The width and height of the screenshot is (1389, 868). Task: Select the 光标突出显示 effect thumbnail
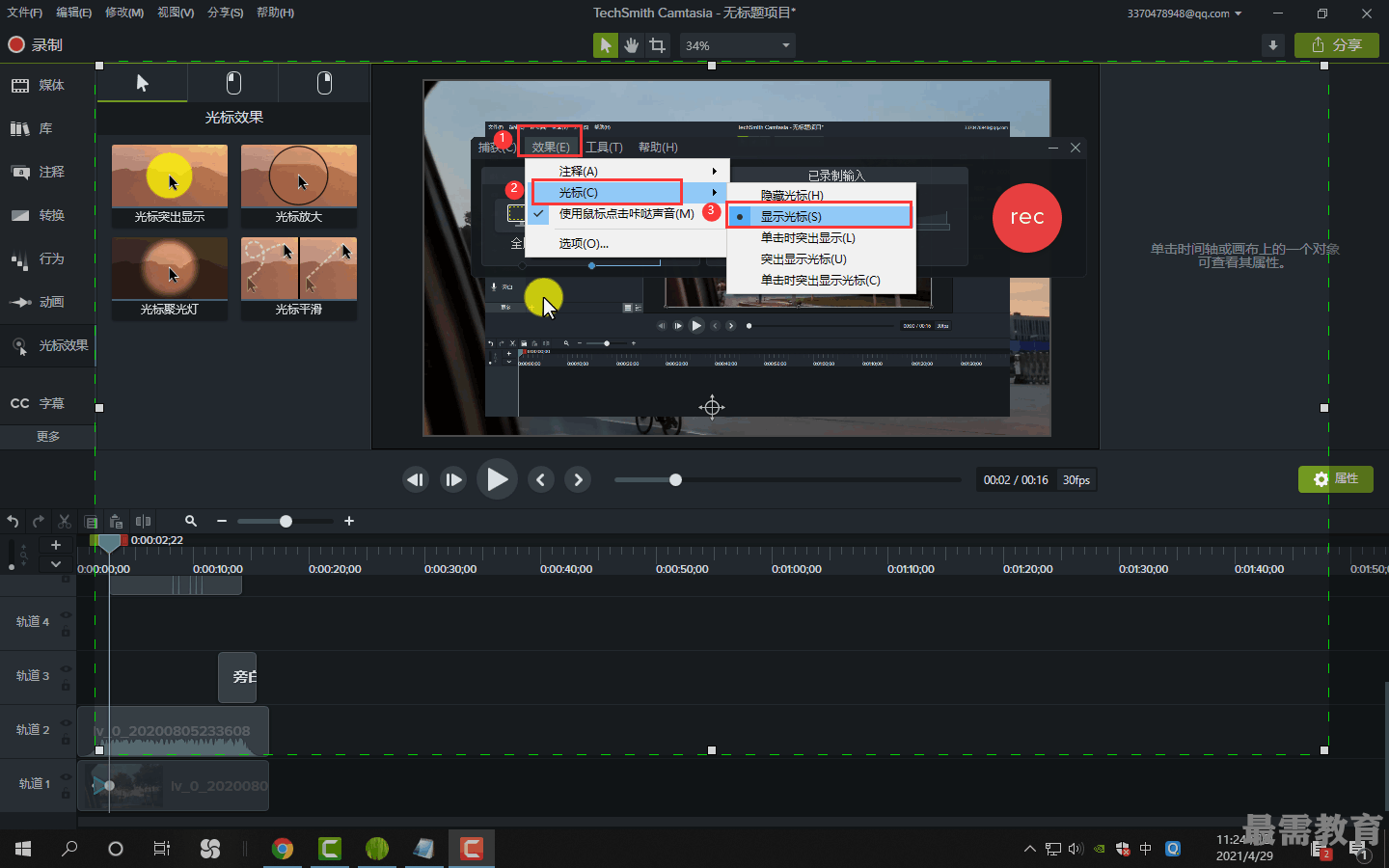point(170,185)
